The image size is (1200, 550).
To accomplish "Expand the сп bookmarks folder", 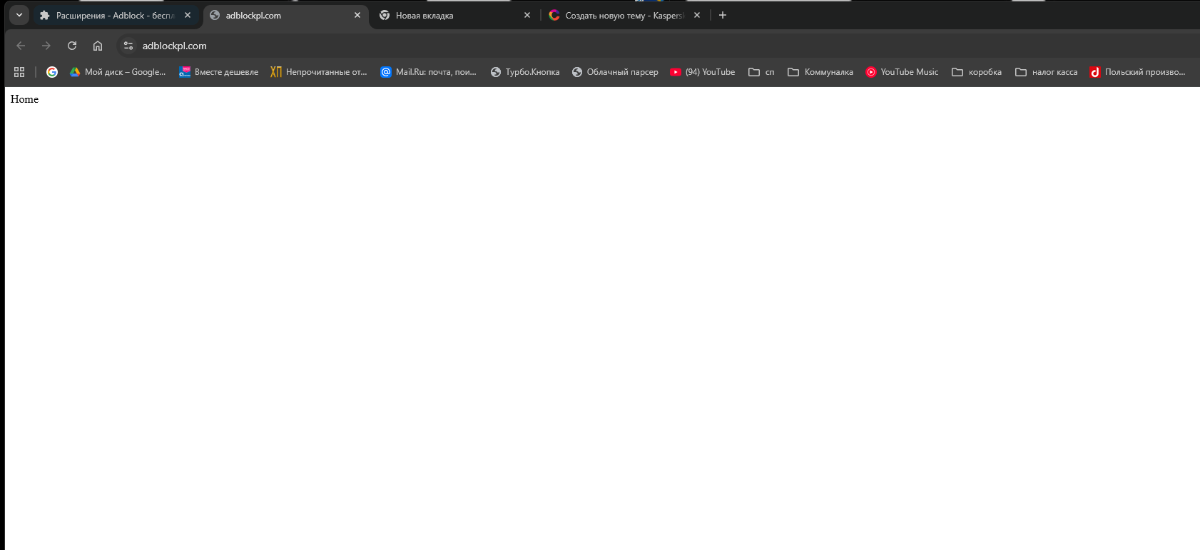I will [761, 72].
